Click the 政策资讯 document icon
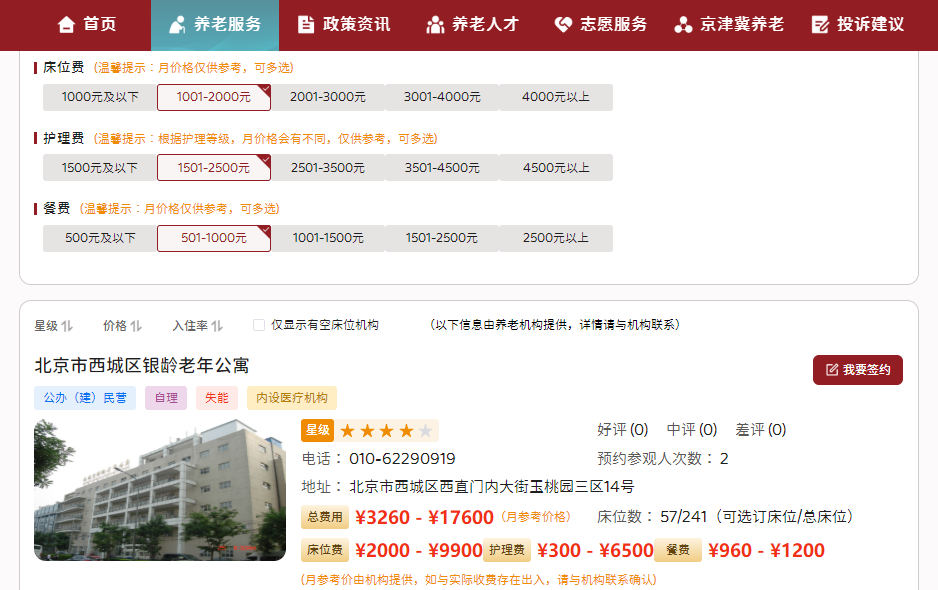 [306, 24]
